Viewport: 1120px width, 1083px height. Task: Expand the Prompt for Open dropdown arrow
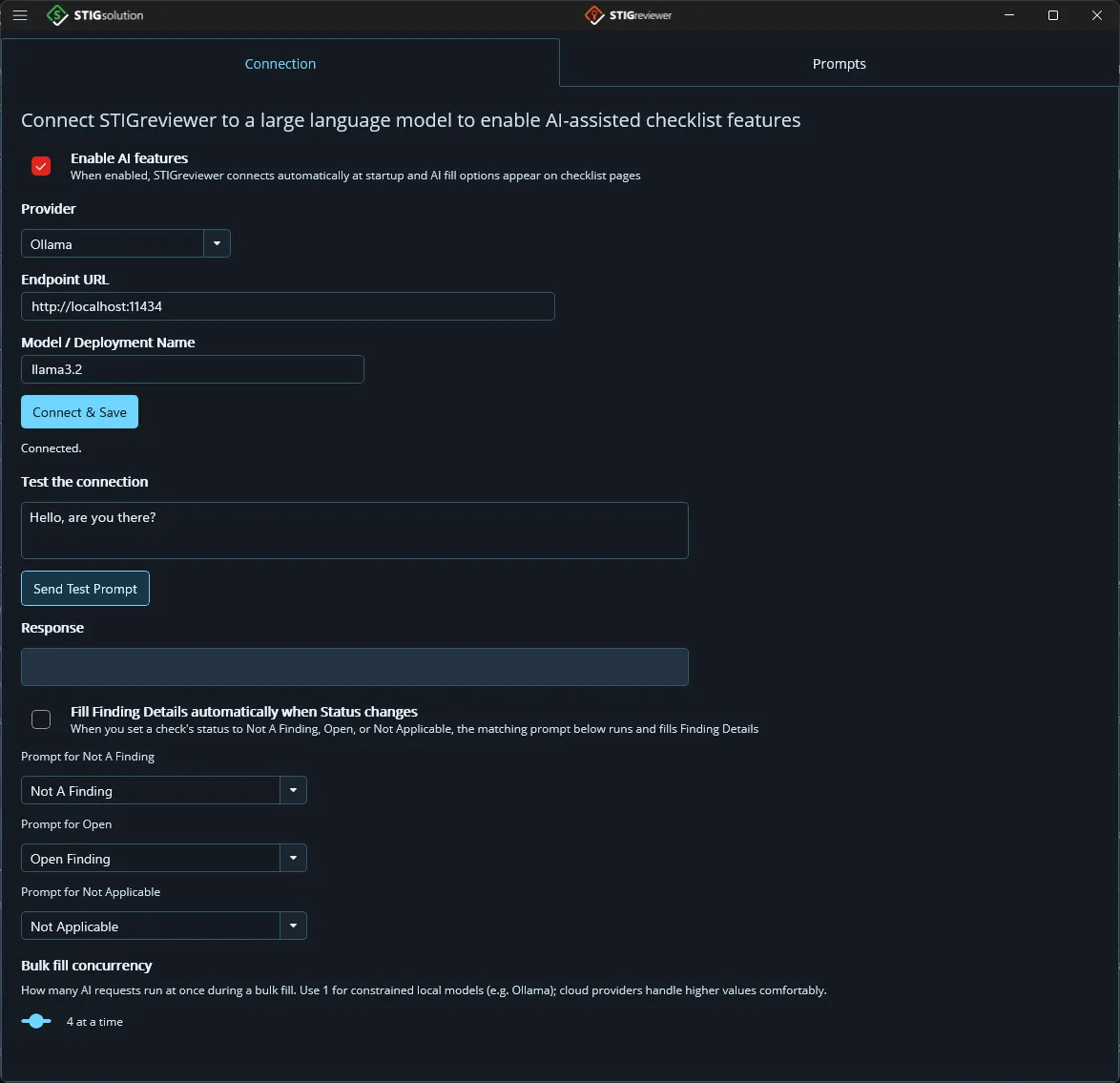293,858
